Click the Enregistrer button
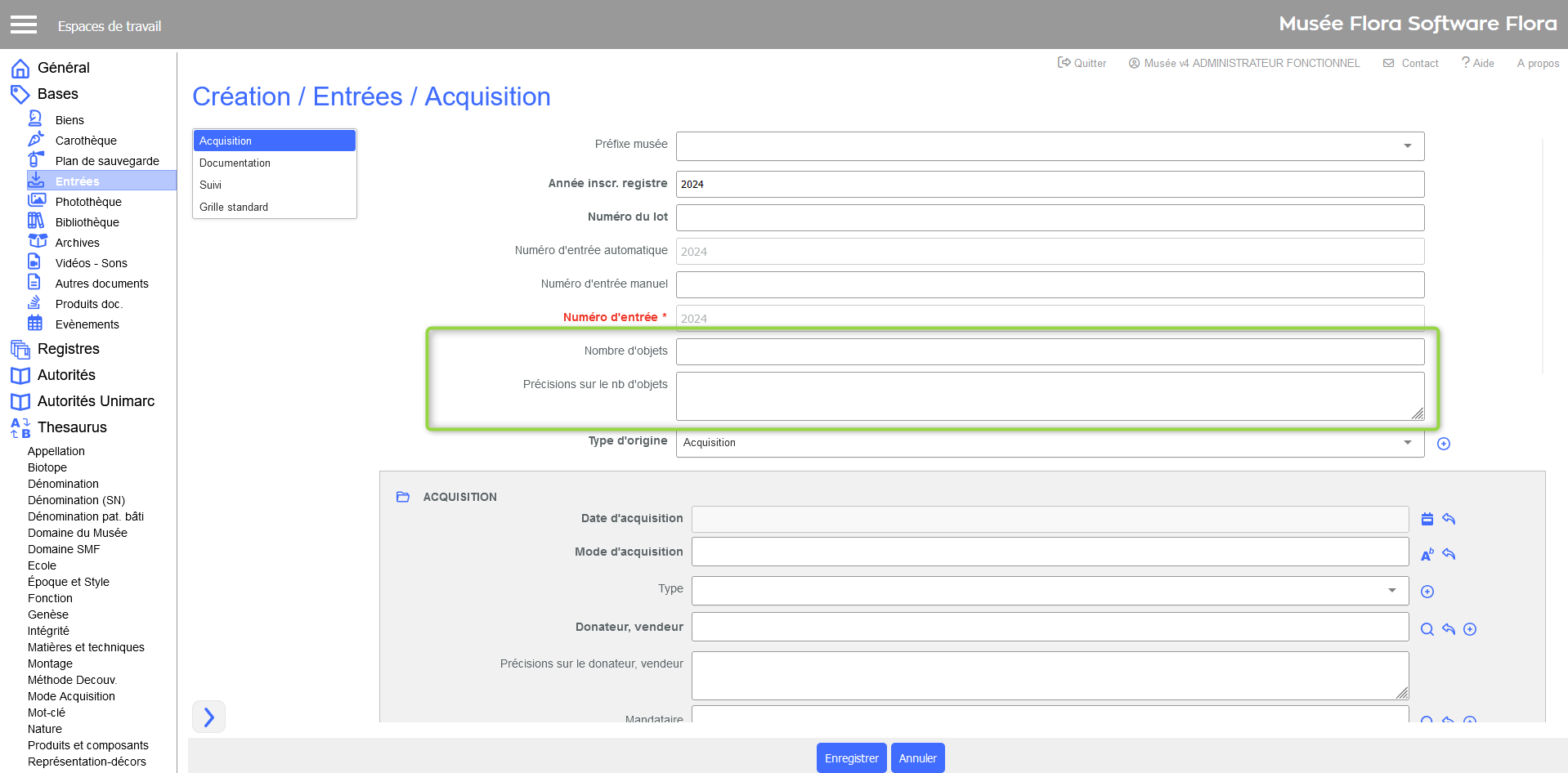The width and height of the screenshot is (1568, 773). [852, 758]
